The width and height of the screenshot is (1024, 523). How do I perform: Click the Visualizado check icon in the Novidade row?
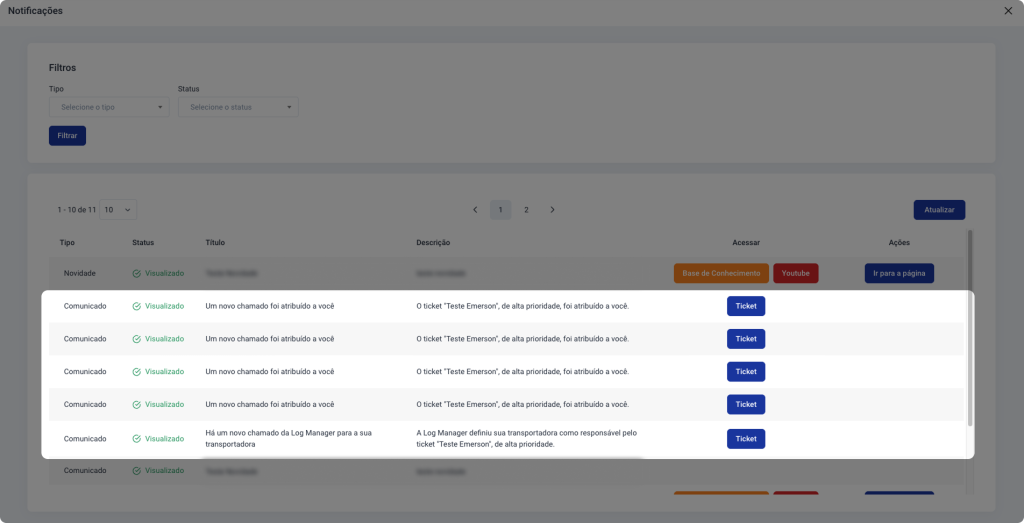pyautogui.click(x=136, y=273)
